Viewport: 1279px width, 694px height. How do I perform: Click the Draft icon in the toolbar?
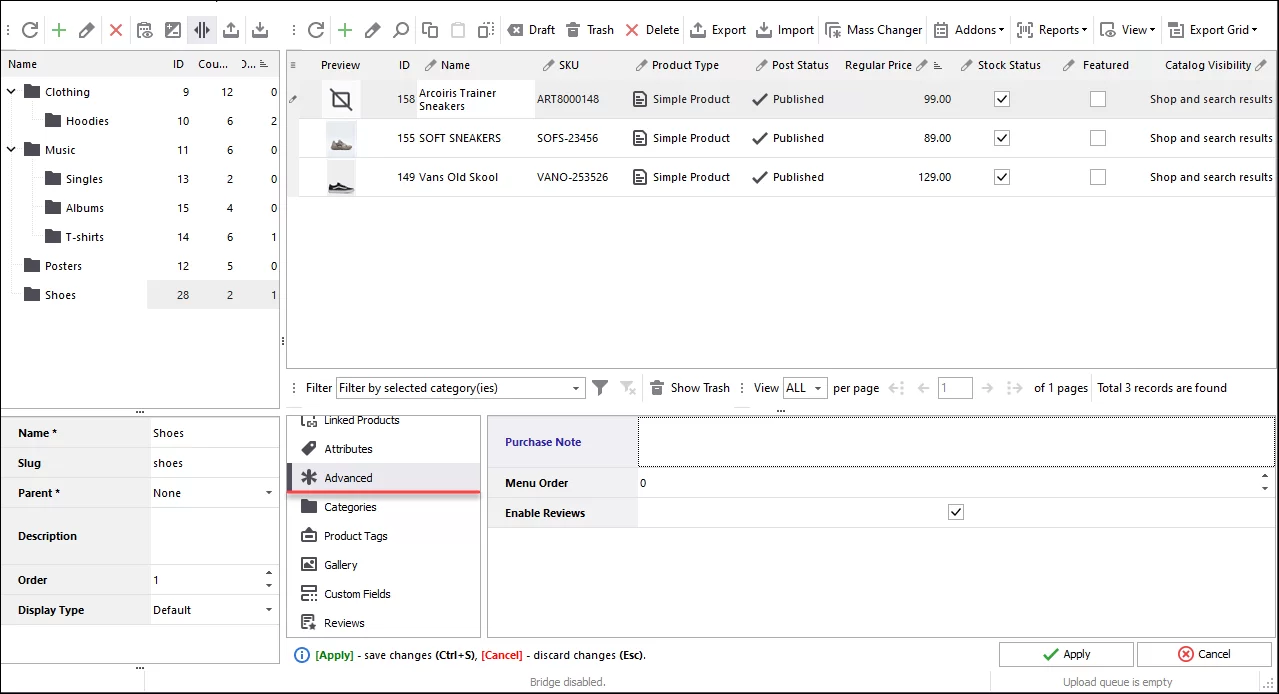pos(530,29)
